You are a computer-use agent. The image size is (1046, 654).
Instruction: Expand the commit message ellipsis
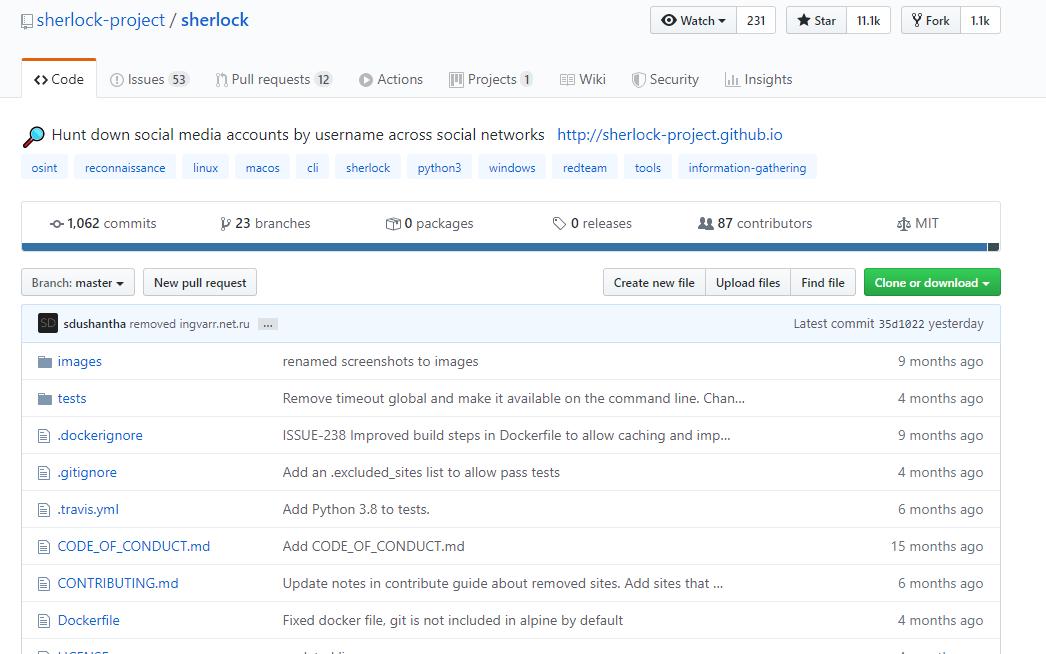coord(267,324)
